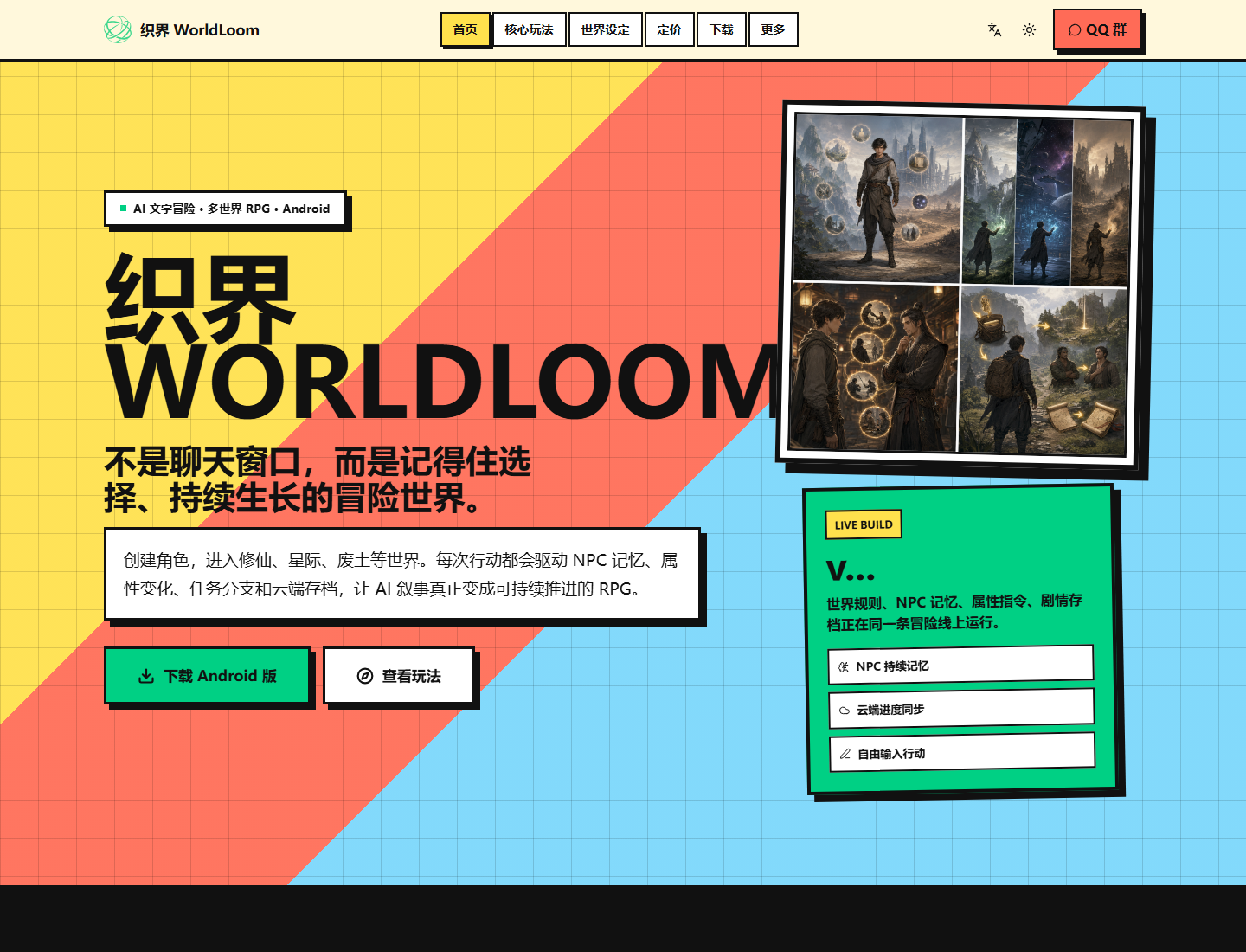Click the cloud icon beside 云端进度同步

pos(845,711)
